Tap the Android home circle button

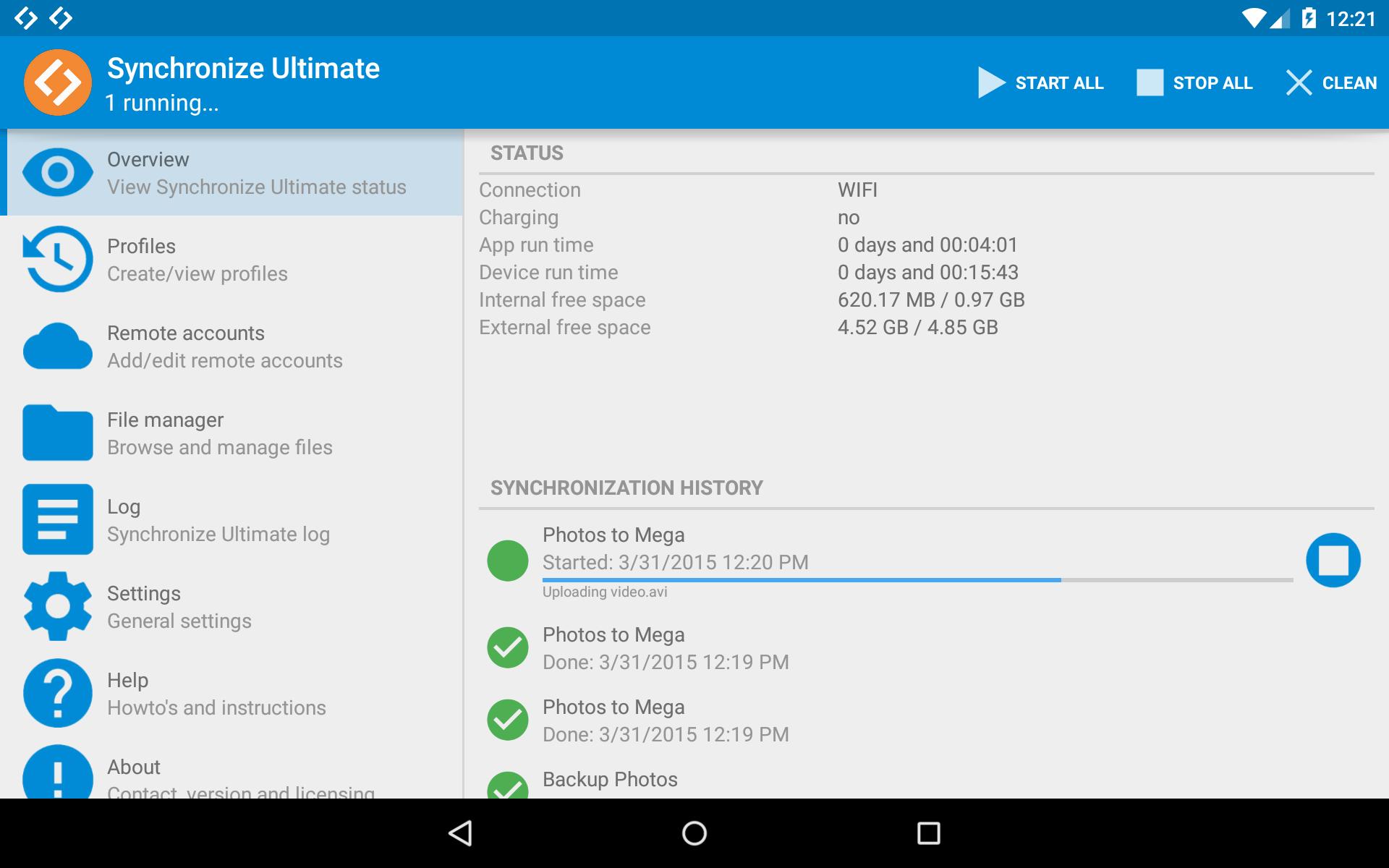pyautogui.click(x=694, y=833)
